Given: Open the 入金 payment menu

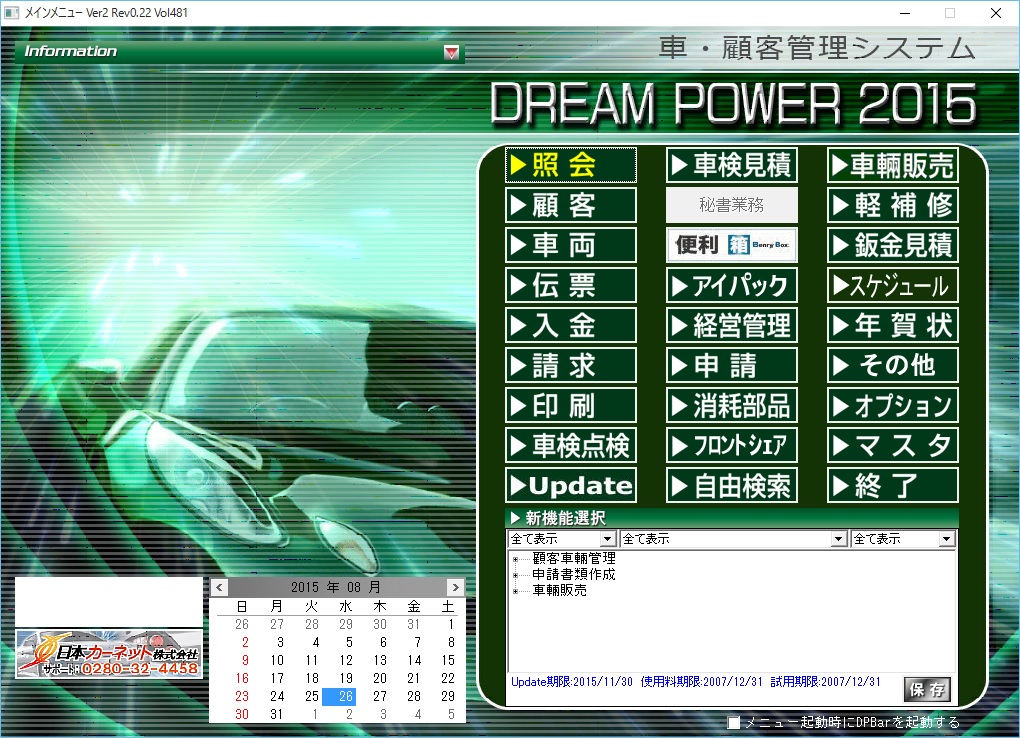Looking at the screenshot, I should tap(570, 325).
